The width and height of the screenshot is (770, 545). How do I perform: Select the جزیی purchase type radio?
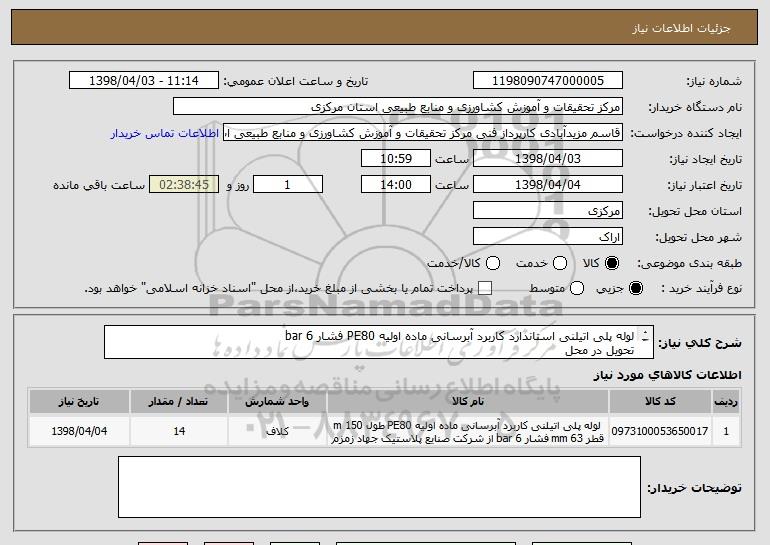click(635, 289)
